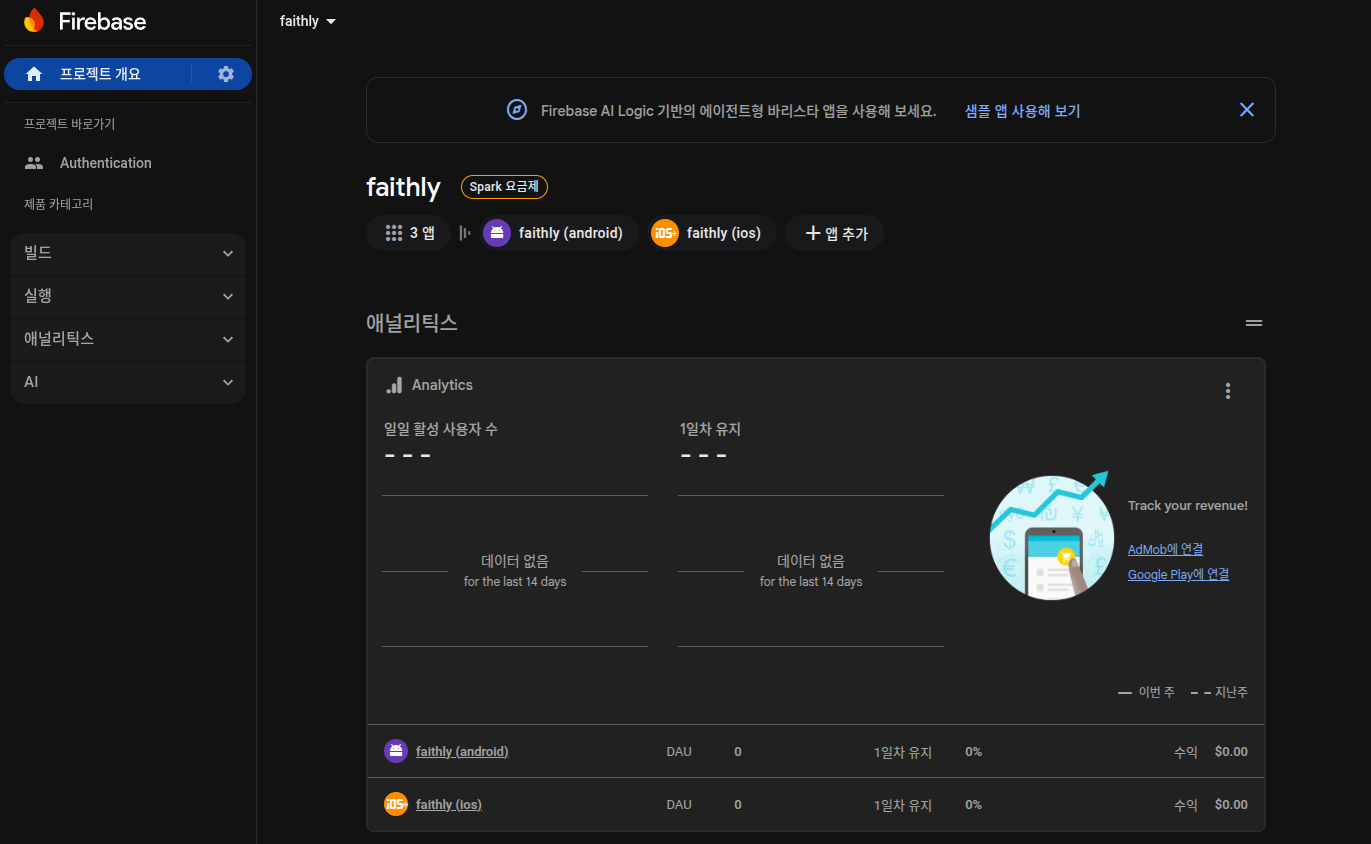Click the grid icon beside 3 앱

[x=394, y=233]
